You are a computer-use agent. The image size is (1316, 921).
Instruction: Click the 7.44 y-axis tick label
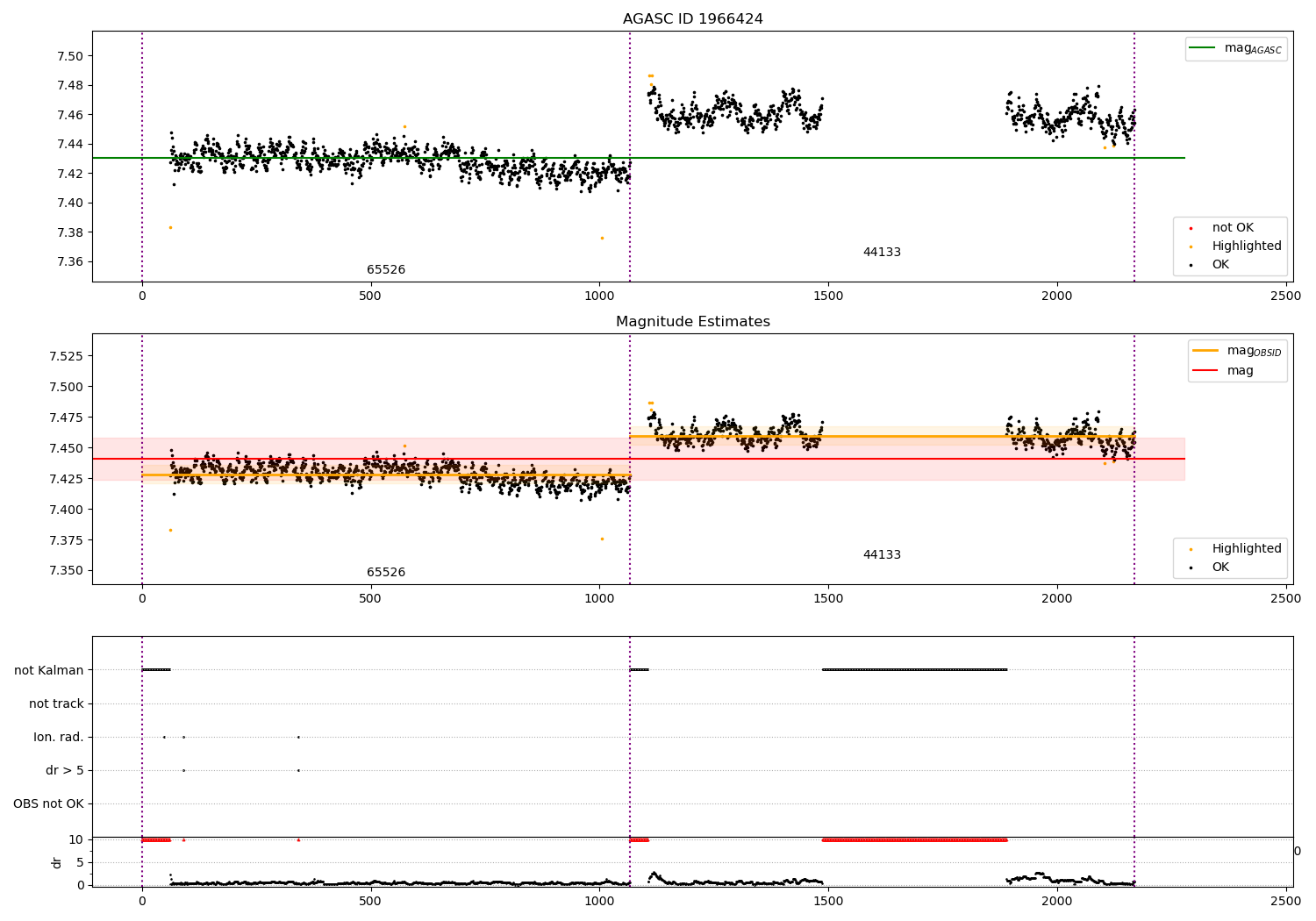[x=69, y=145]
